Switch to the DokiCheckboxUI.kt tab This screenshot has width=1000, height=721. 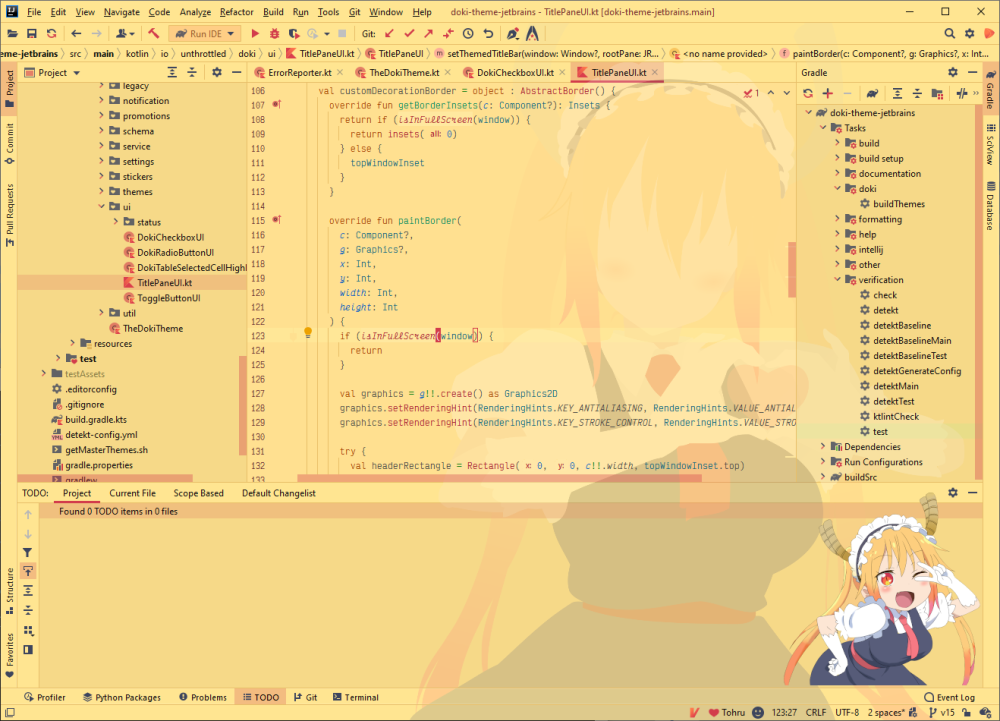point(515,73)
